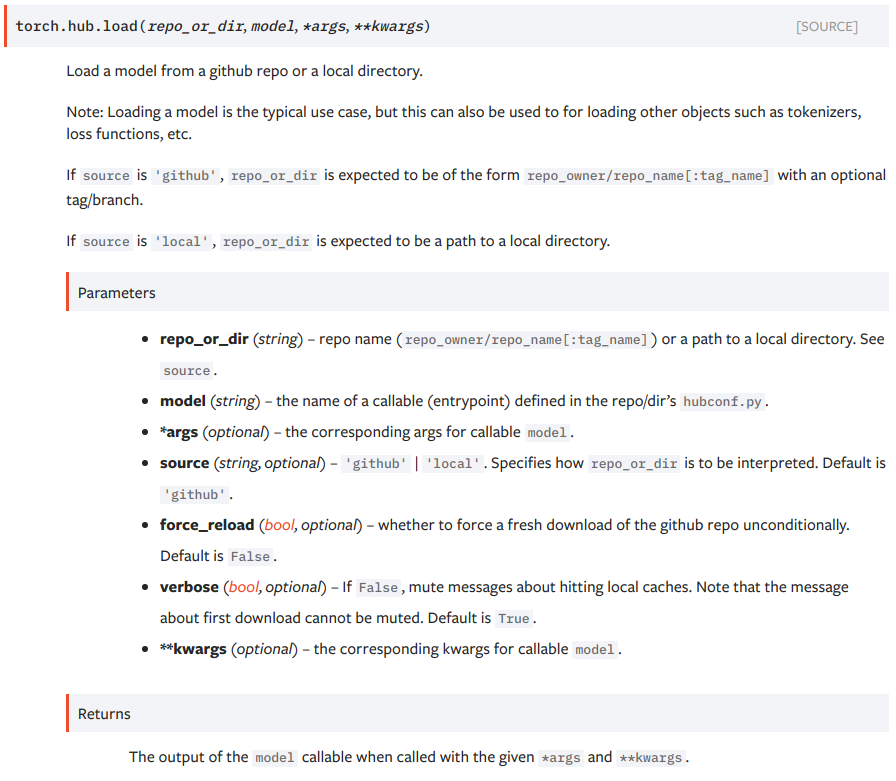The width and height of the screenshot is (896, 781).
Task: Open the [SOURCE] link
Action: pyautogui.click(x=826, y=27)
